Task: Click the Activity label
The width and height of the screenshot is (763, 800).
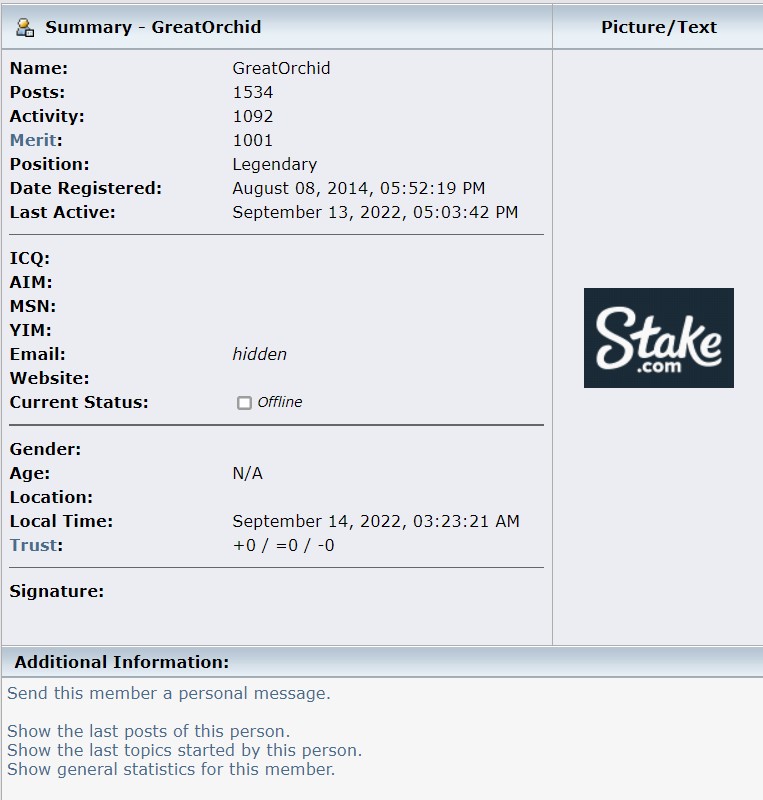Action: click(47, 116)
